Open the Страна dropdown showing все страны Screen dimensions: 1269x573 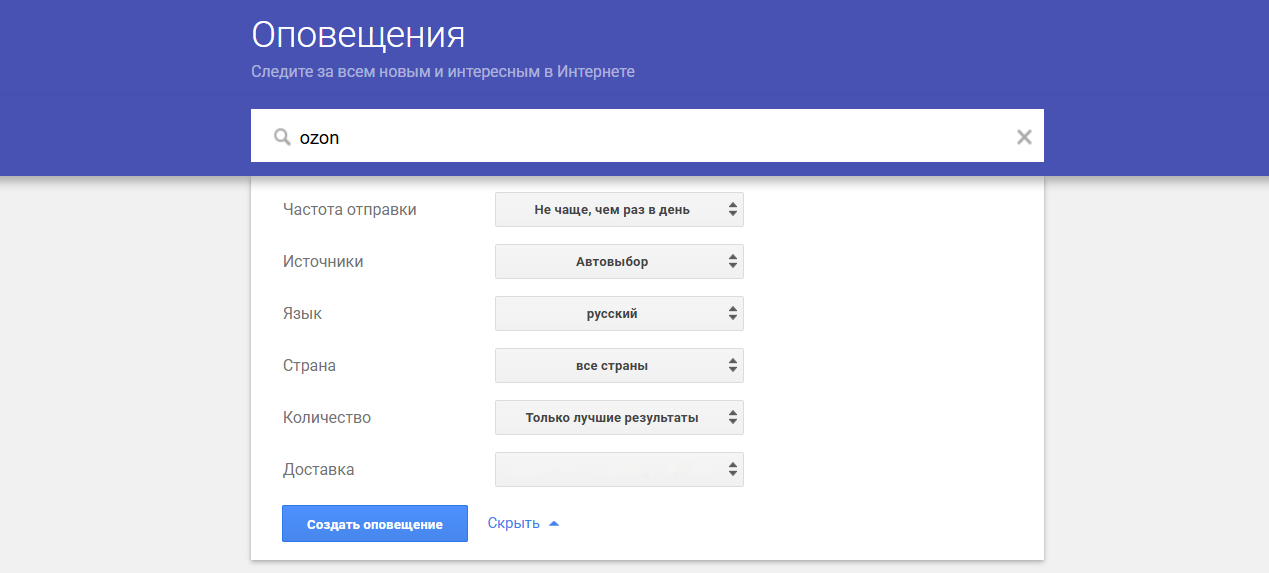pyautogui.click(x=619, y=366)
